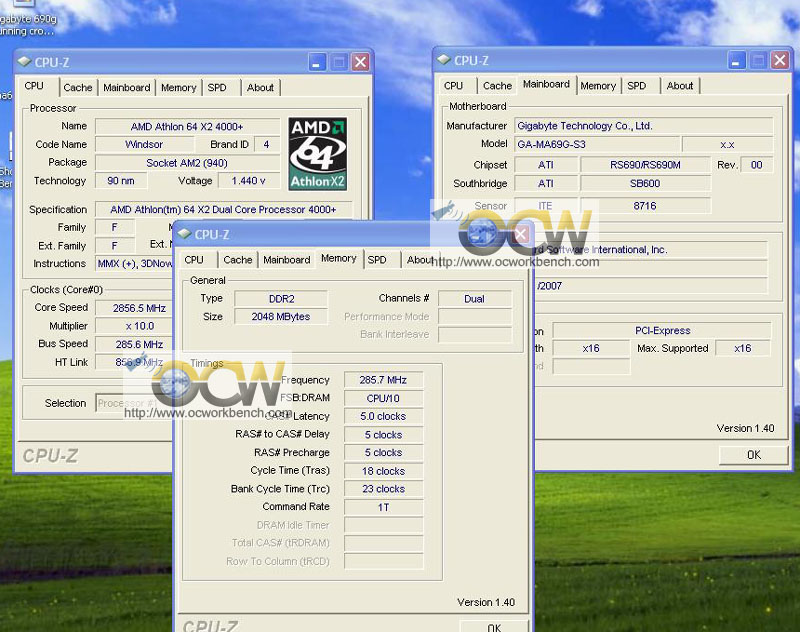Click the Brand ID value "4"

coord(266,144)
